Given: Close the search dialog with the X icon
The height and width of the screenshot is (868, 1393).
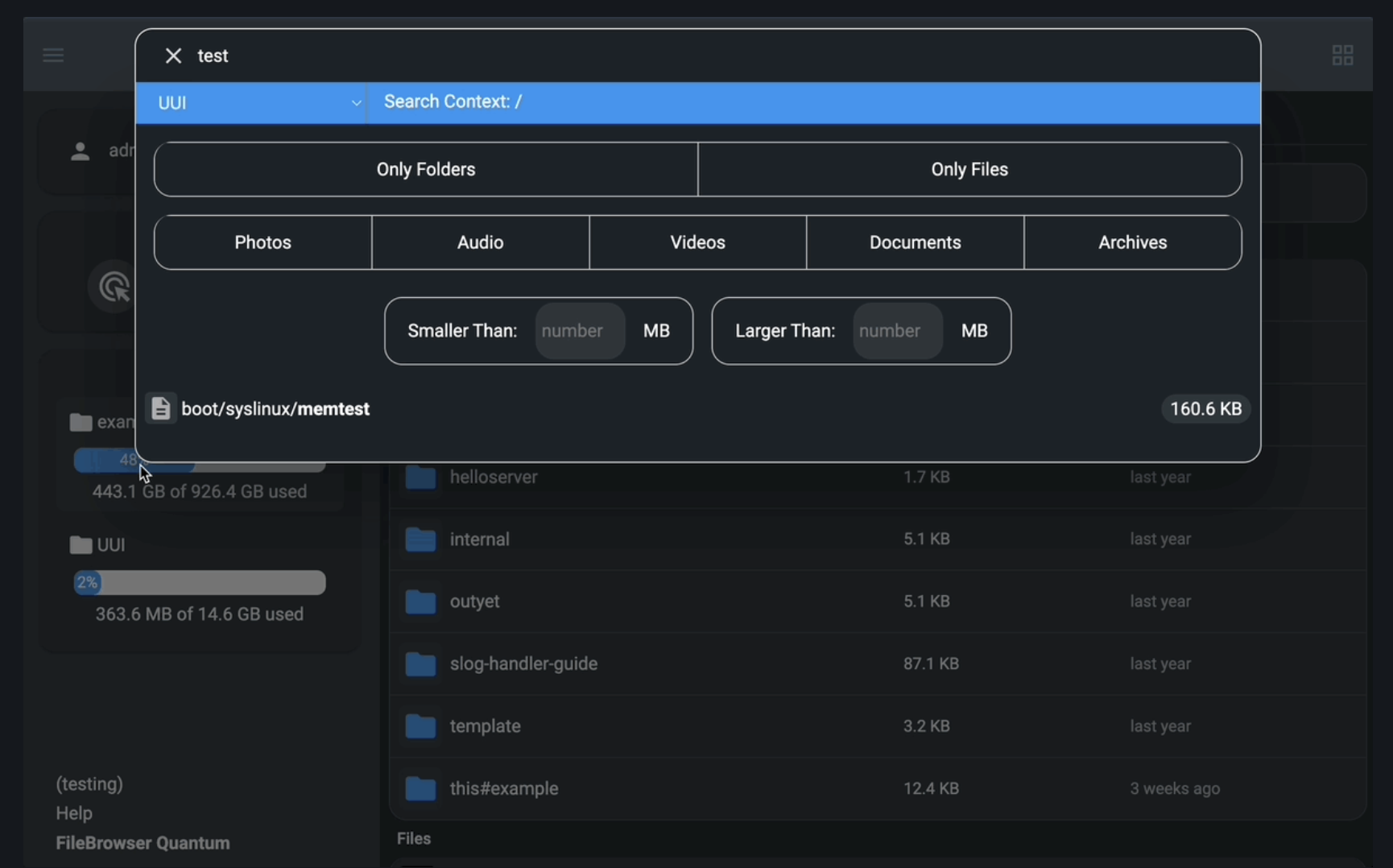Looking at the screenshot, I should (173, 56).
